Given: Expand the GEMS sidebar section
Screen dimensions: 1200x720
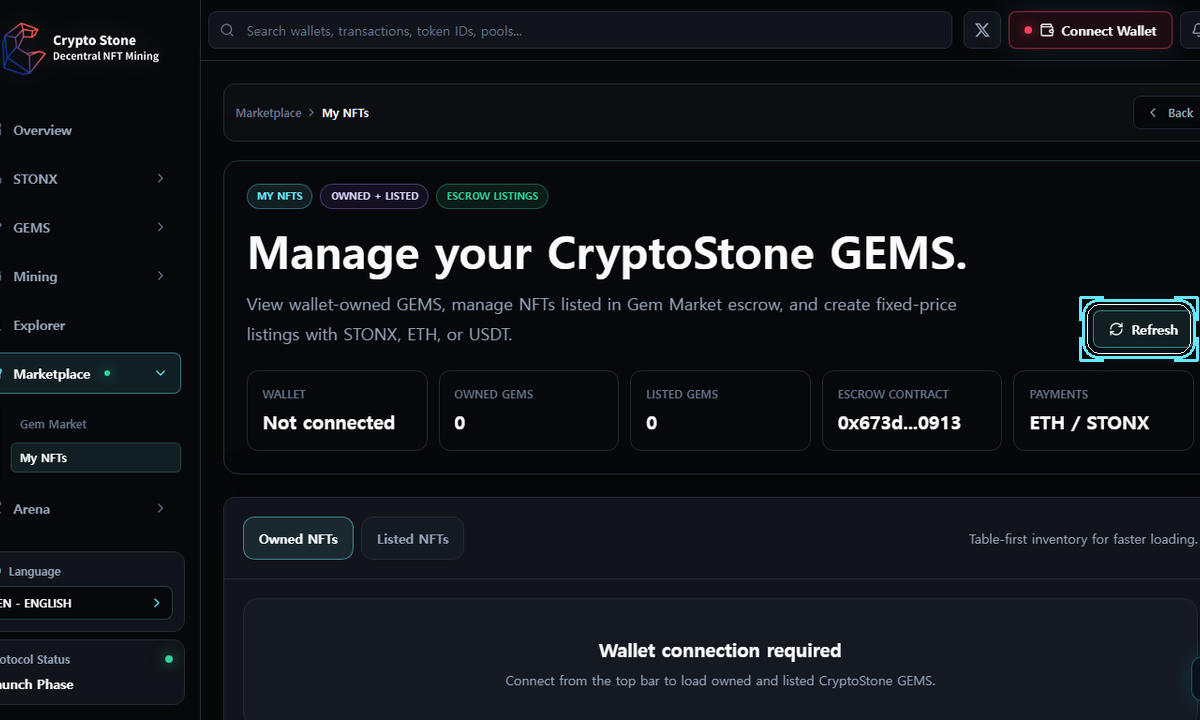Looking at the screenshot, I should click(x=90, y=228).
